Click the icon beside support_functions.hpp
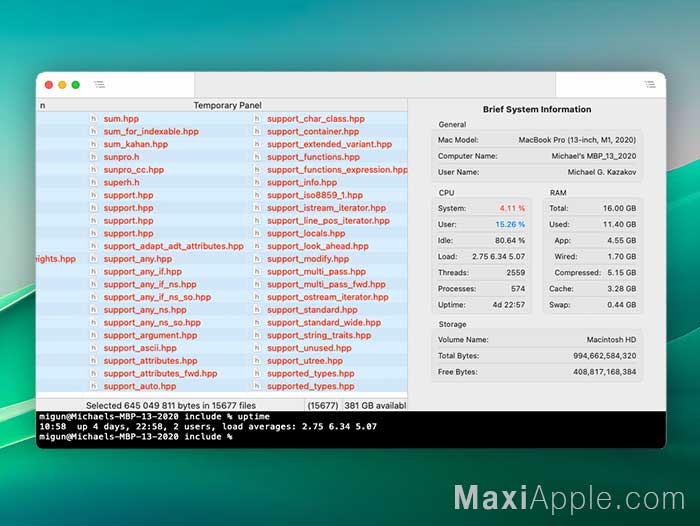Image resolution: width=700 pixels, height=526 pixels. point(257,157)
